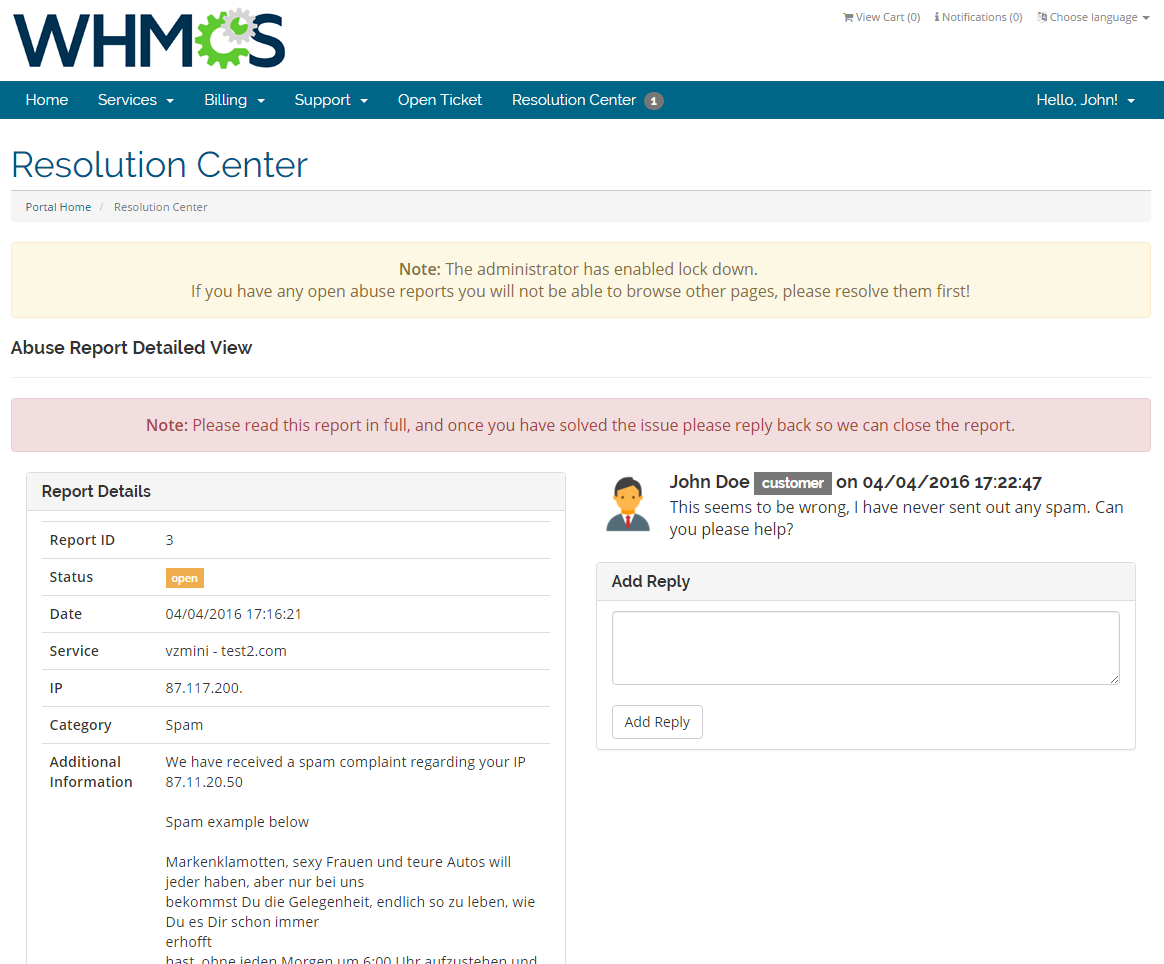This screenshot has height=964, width=1164.
Task: Expand the Services dropdown menu
Action: pos(136,100)
